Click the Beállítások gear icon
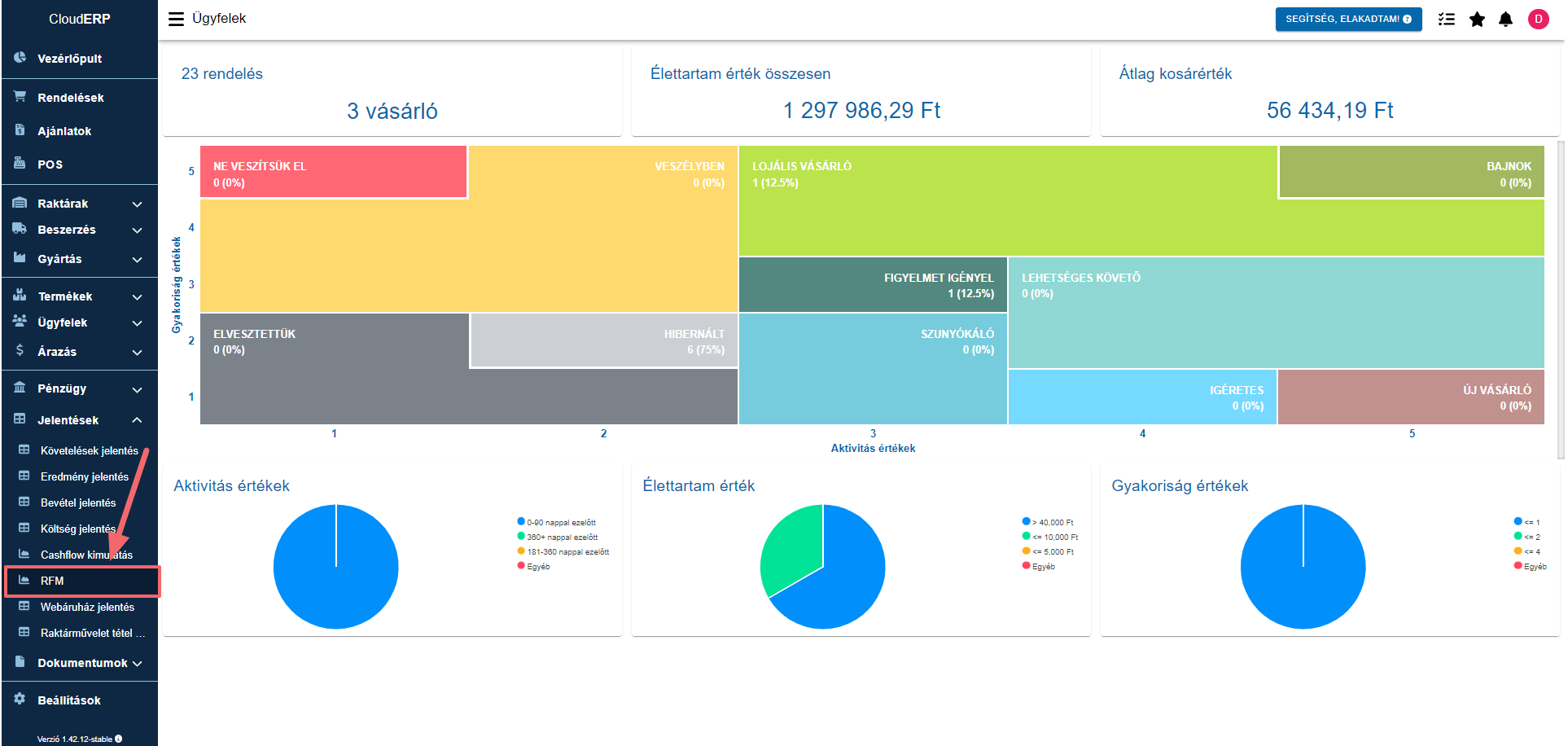The width and height of the screenshot is (1568, 746). [x=20, y=700]
